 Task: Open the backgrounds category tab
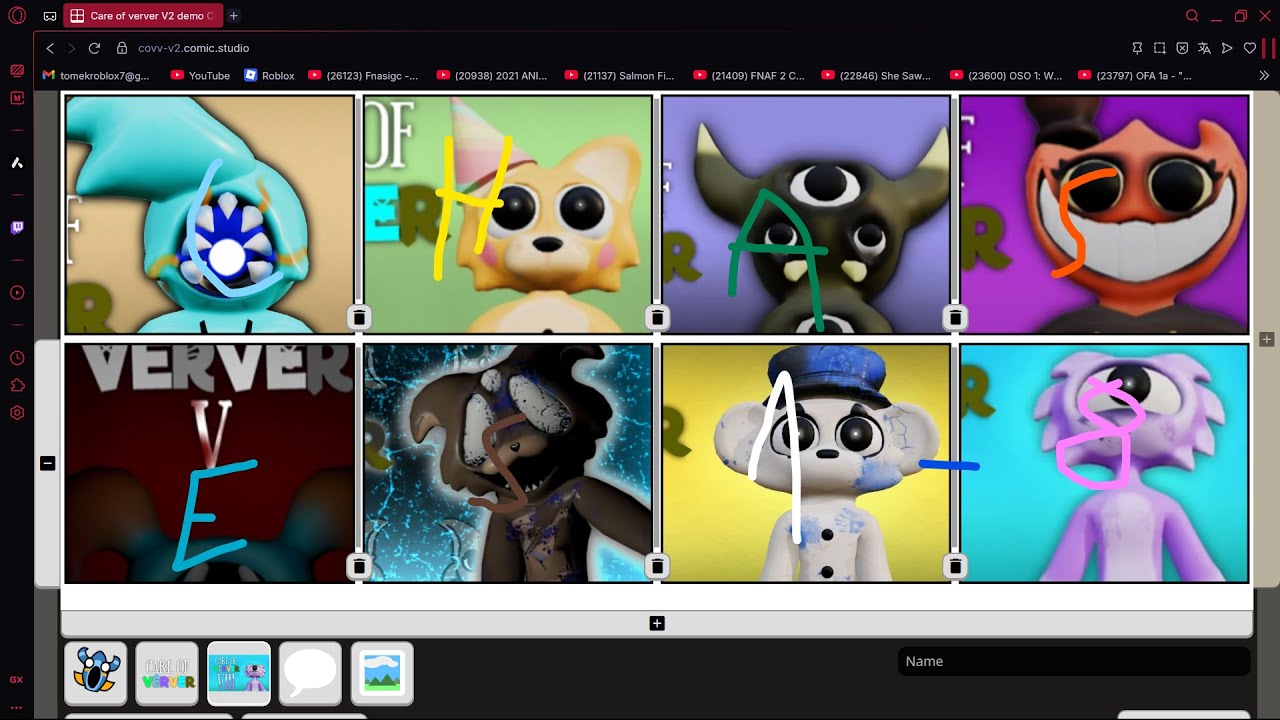click(x=239, y=673)
